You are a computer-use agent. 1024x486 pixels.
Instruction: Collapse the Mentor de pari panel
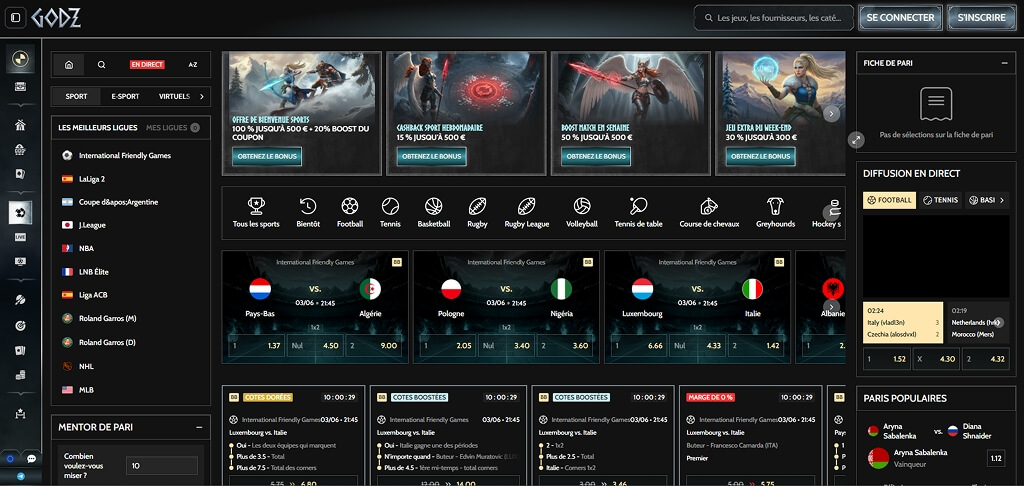199,427
